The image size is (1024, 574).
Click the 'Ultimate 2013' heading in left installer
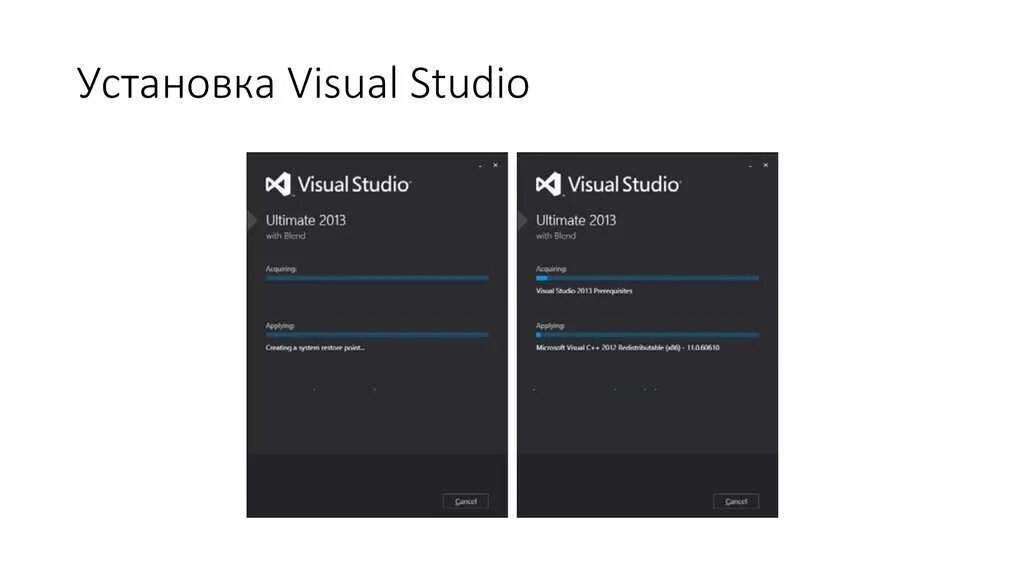305,220
